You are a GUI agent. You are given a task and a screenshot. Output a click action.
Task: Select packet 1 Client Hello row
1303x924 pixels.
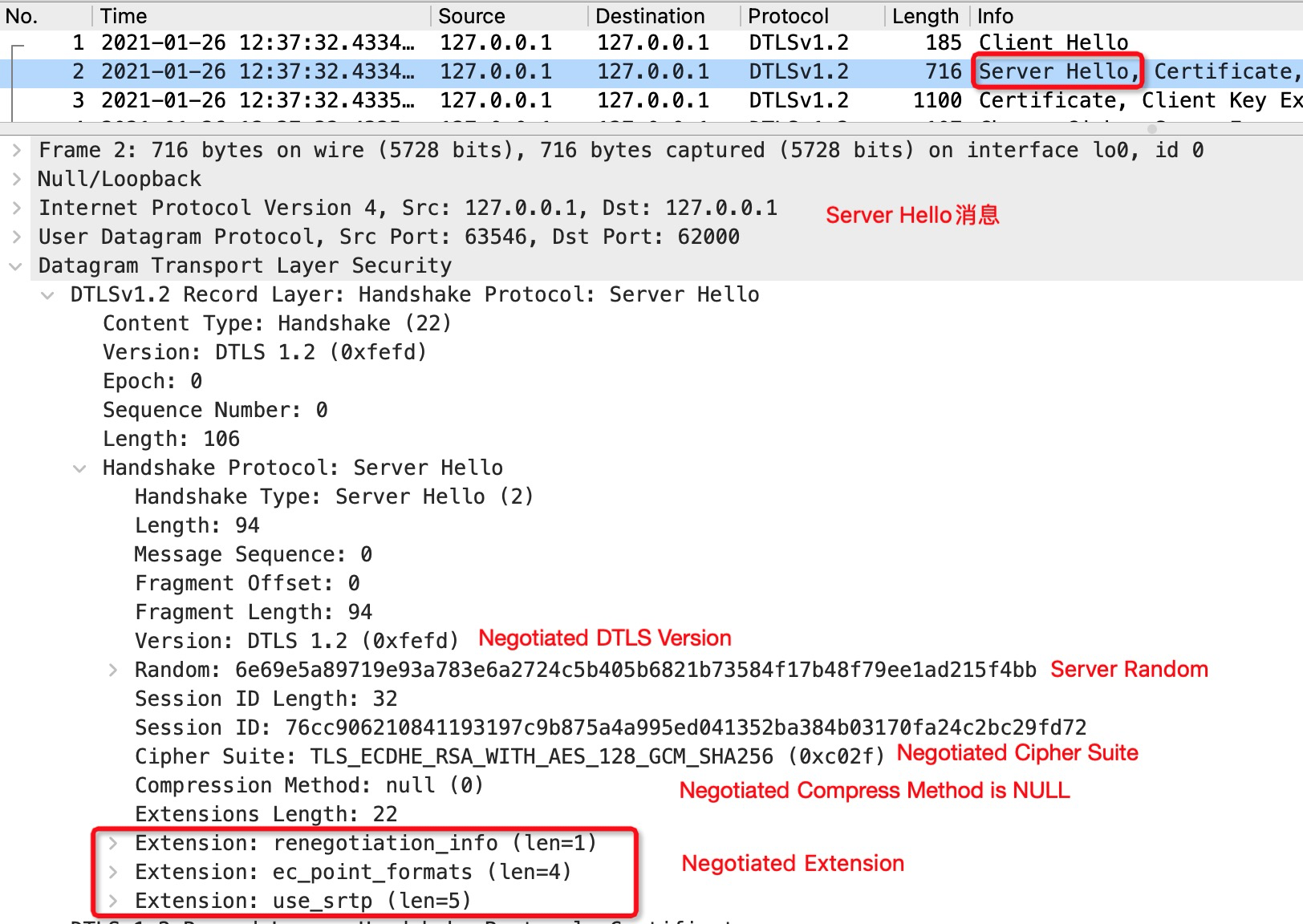tap(651, 43)
